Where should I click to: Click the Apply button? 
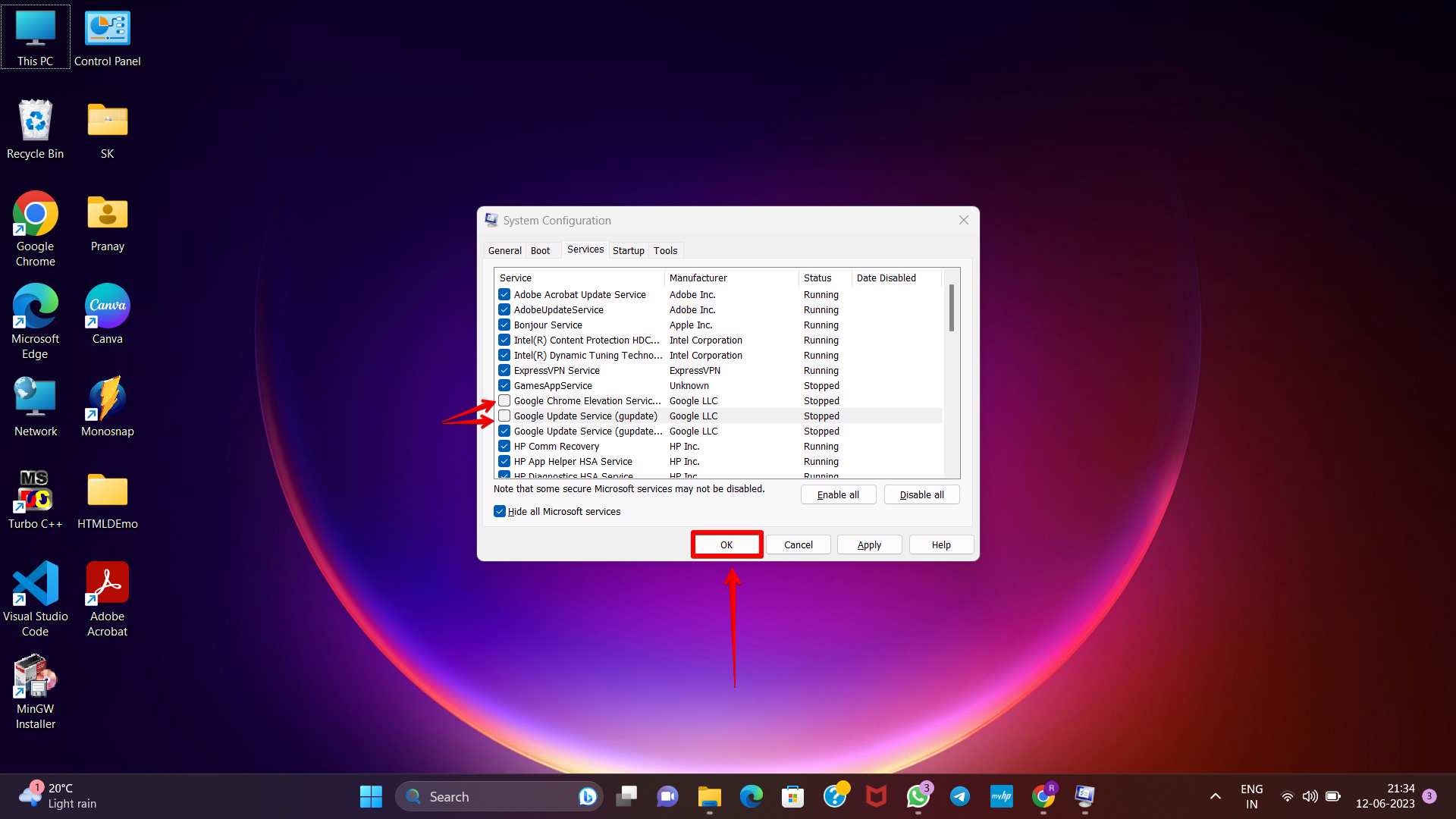(x=869, y=544)
